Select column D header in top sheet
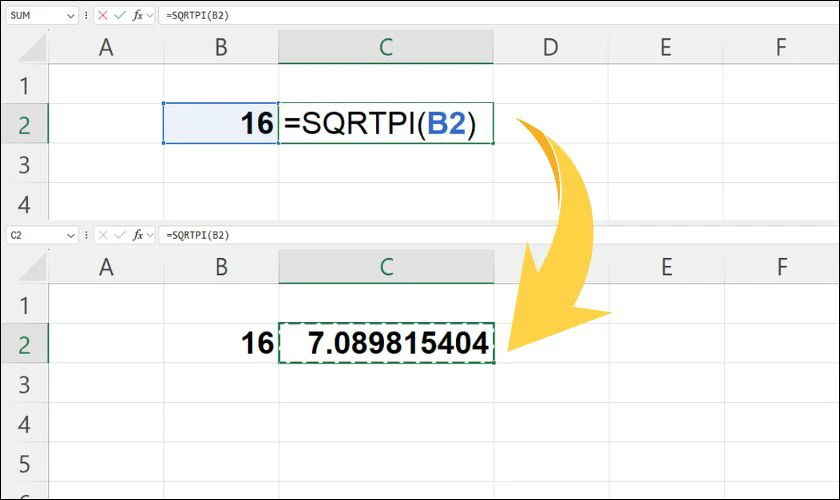The width and height of the screenshot is (840, 500). click(x=551, y=47)
